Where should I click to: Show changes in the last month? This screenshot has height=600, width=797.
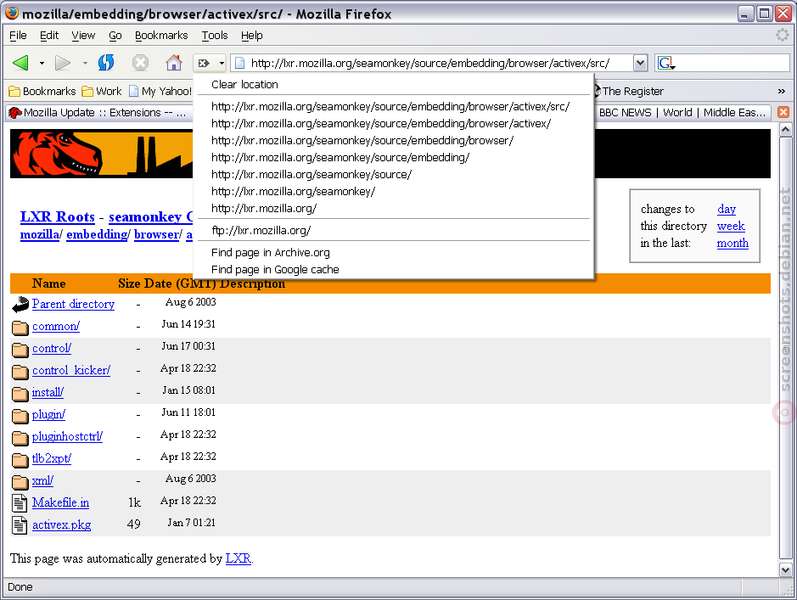732,243
